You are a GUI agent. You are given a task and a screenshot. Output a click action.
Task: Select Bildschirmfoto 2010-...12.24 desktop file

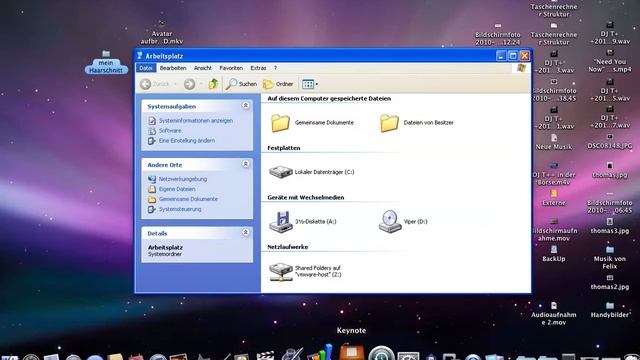(498, 35)
